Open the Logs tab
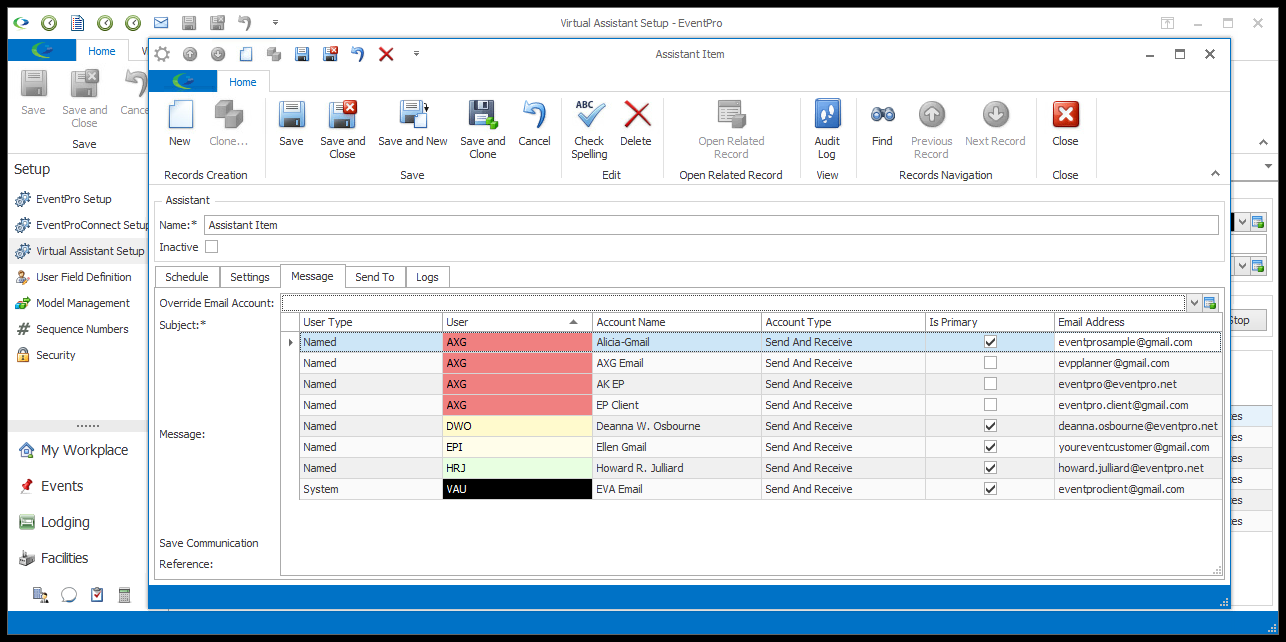The width and height of the screenshot is (1286, 642). 427,277
